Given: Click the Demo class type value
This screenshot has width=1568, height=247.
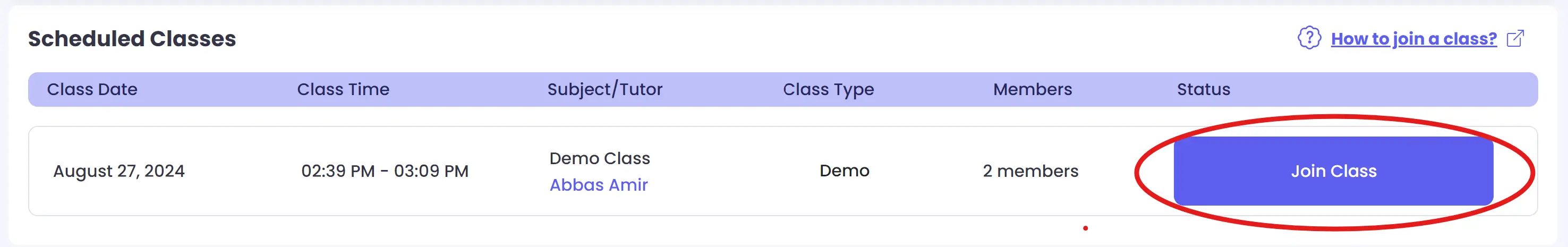Looking at the screenshot, I should click(844, 171).
